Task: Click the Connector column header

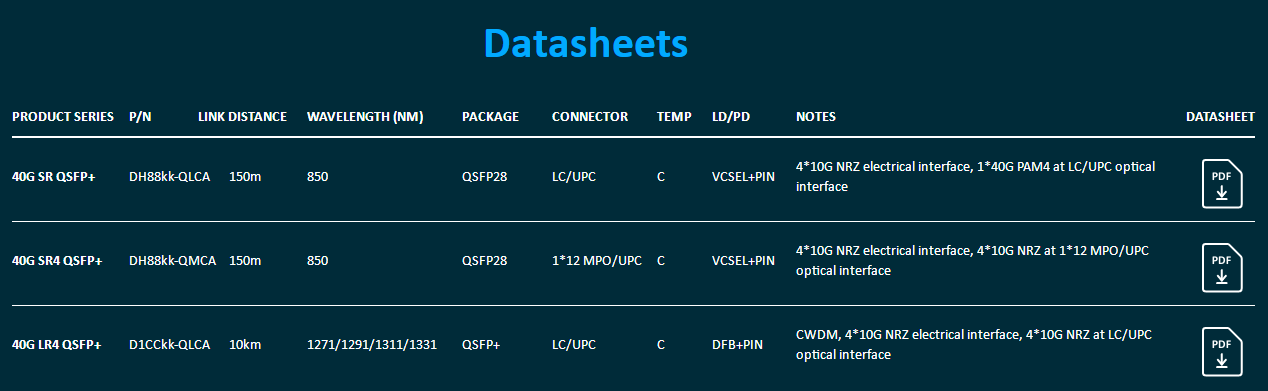Action: click(x=590, y=117)
